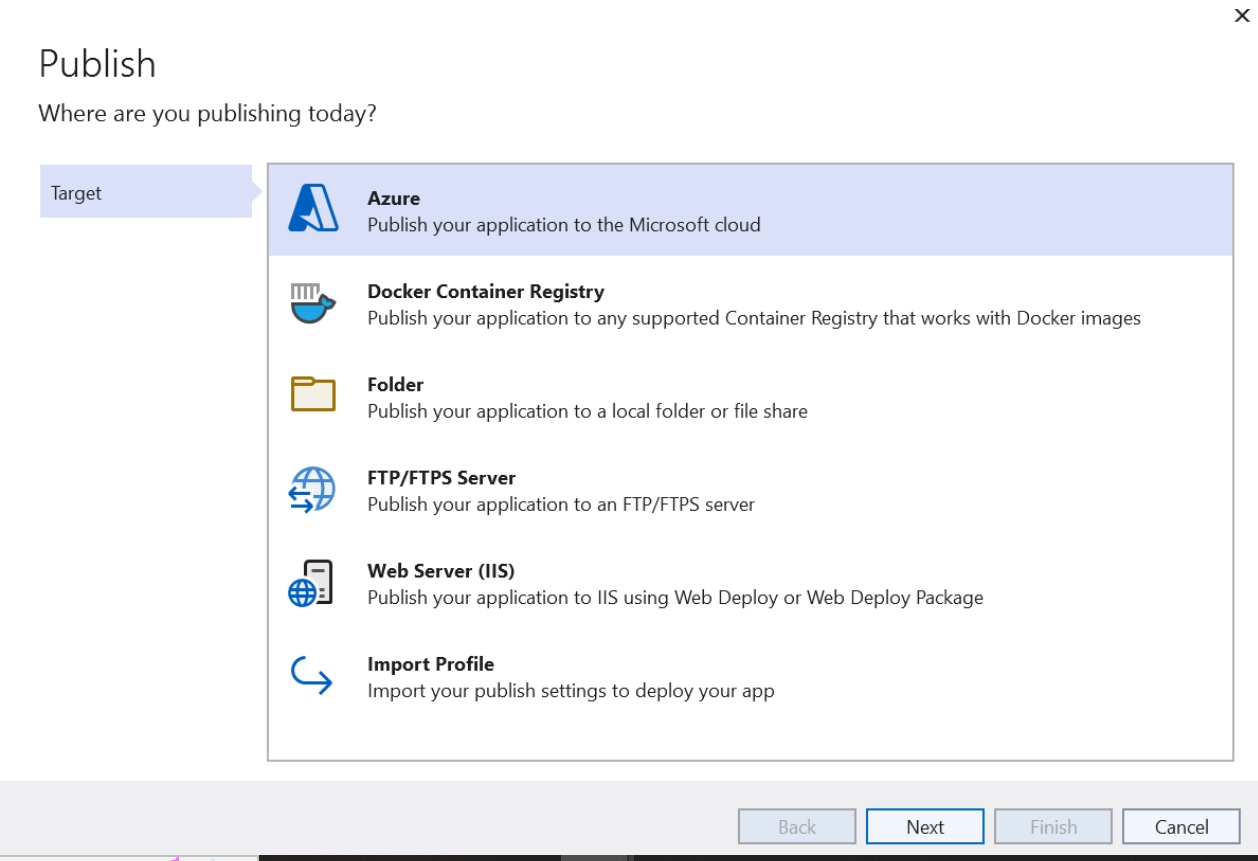Click the Azure cloud logo icon

click(313, 210)
